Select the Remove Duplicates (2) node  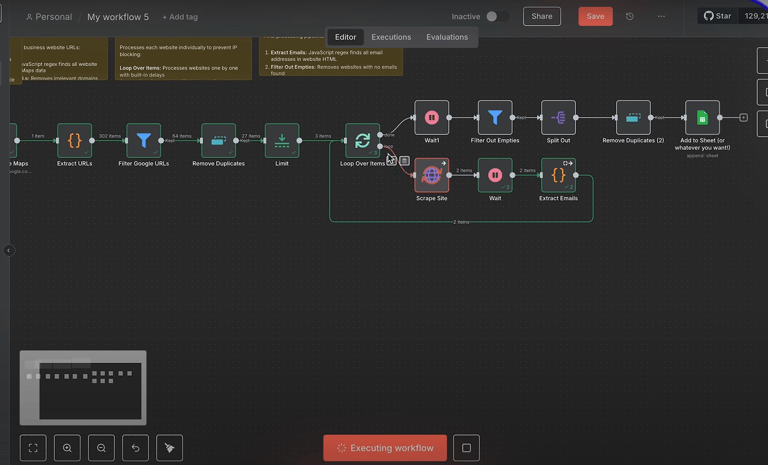(x=633, y=118)
